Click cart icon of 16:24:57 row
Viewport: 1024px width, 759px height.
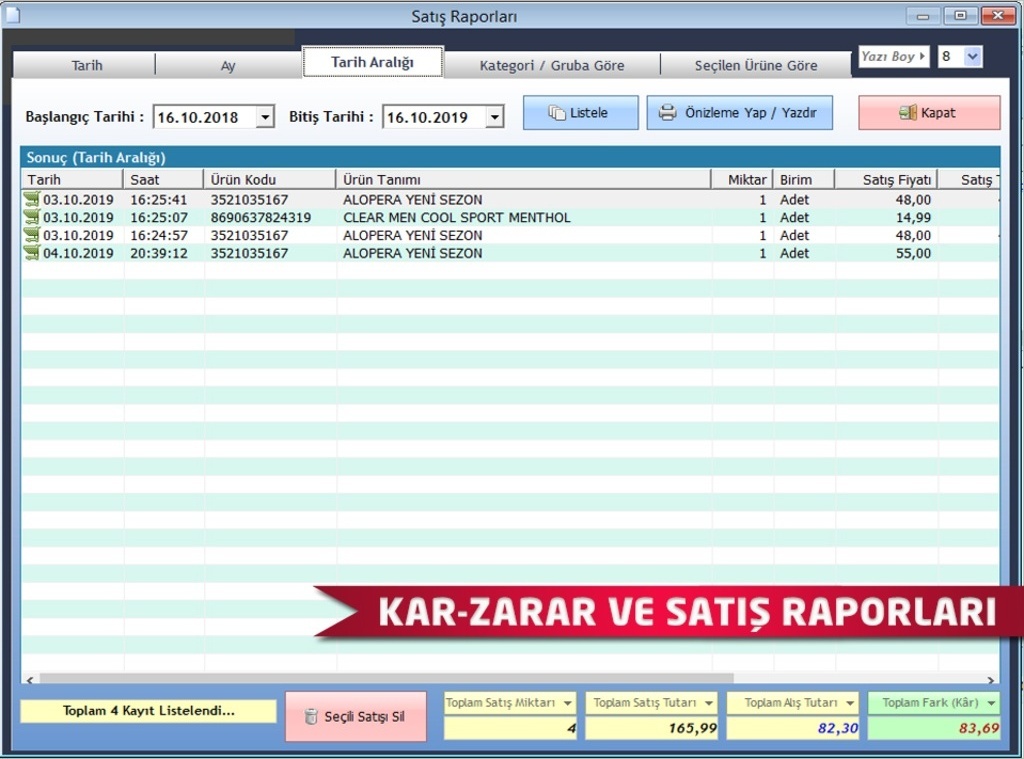32,234
